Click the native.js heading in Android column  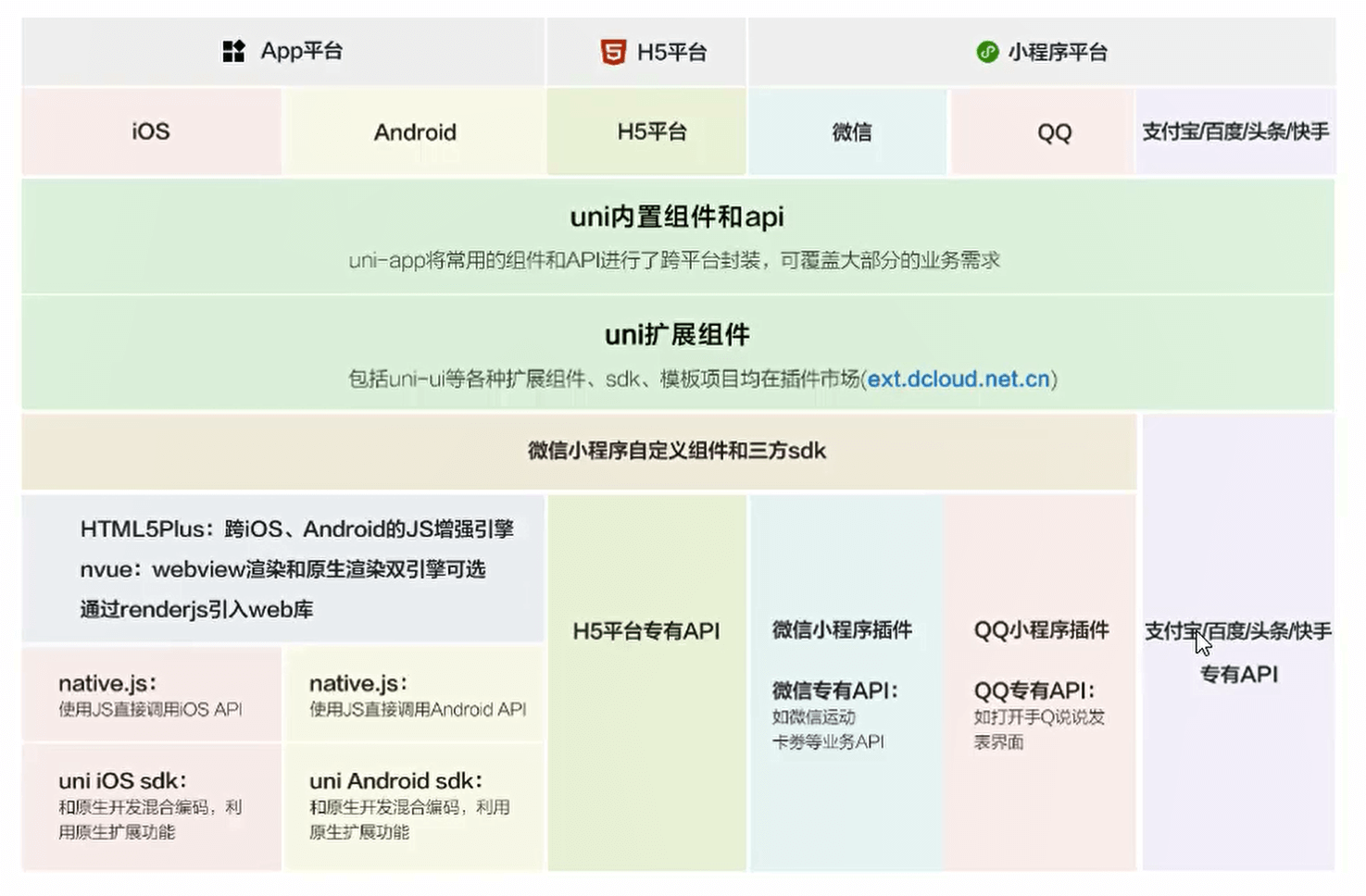(358, 683)
